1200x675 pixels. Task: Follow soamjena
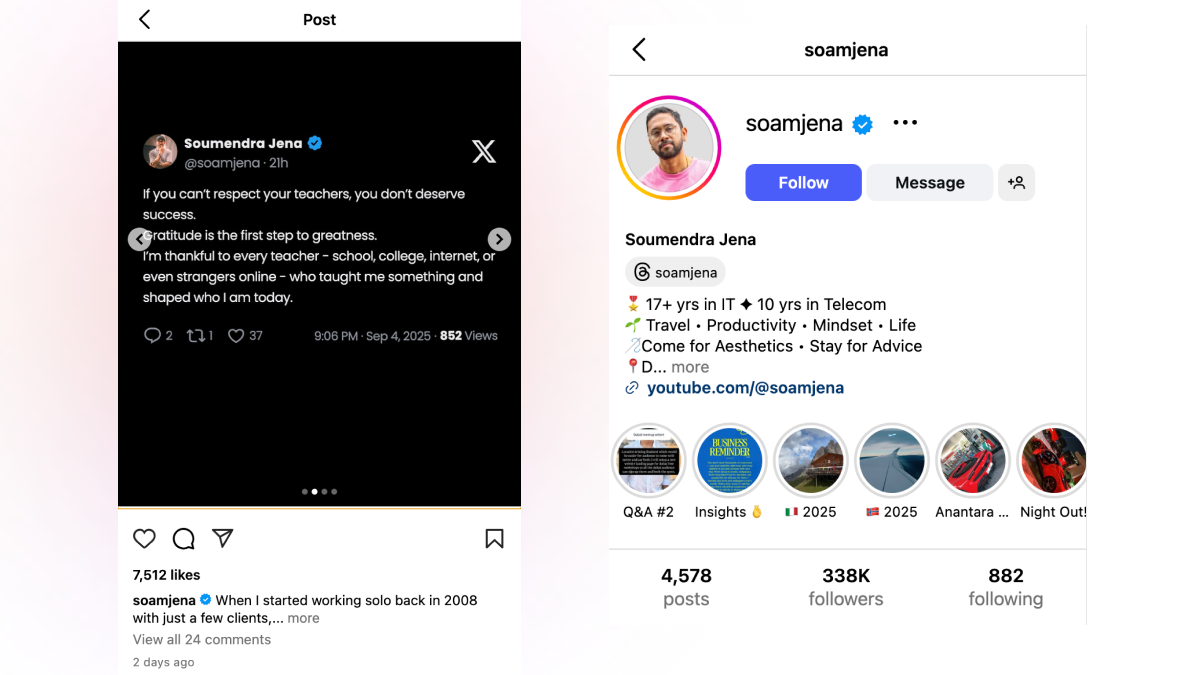coord(803,183)
